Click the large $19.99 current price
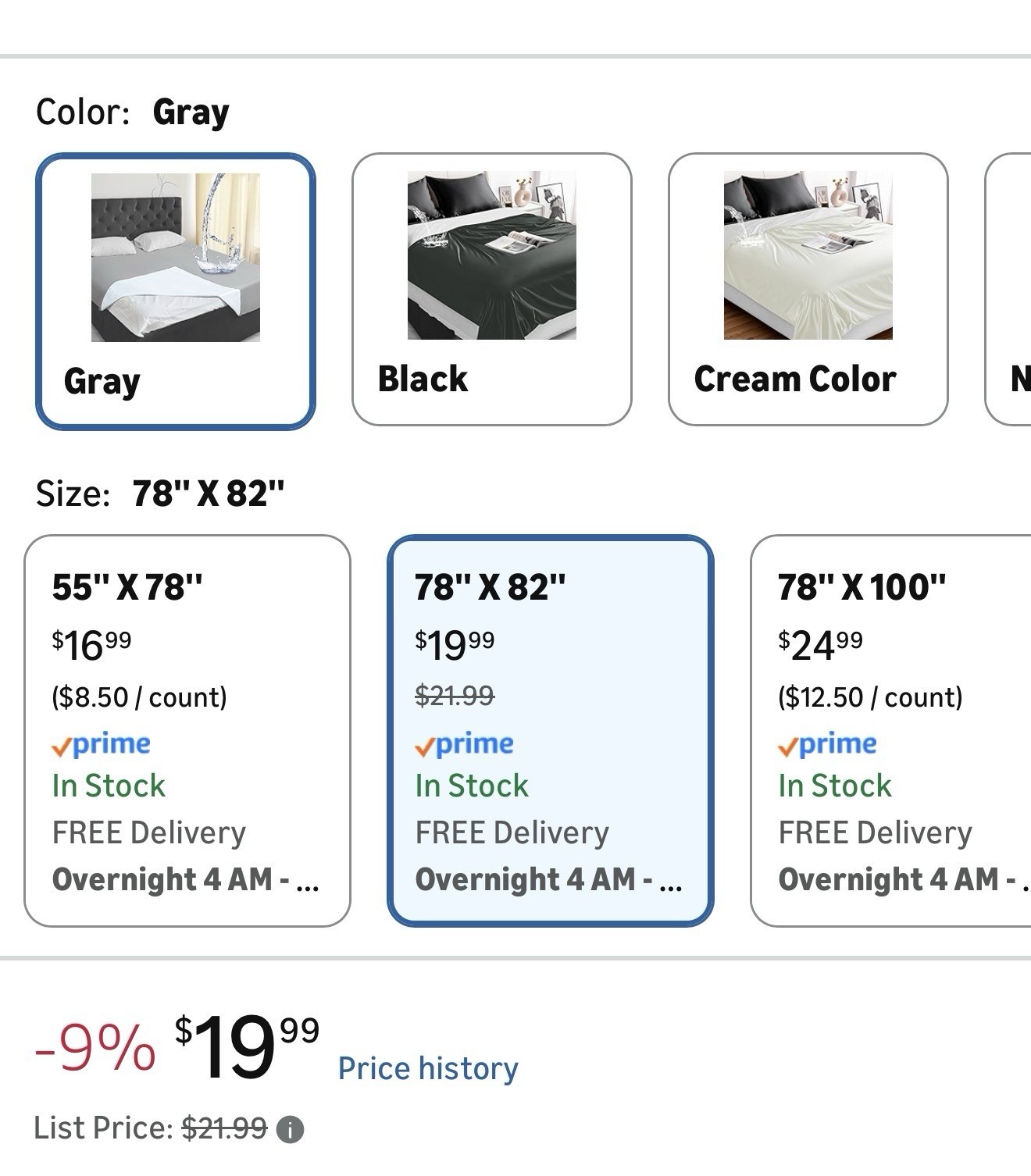The width and height of the screenshot is (1031, 1176). [246, 1047]
